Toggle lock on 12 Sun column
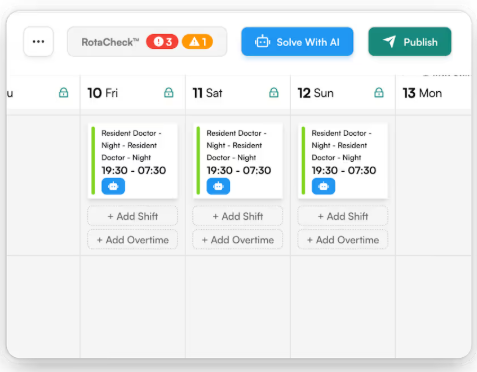The image size is (477, 372). pyautogui.click(x=379, y=93)
